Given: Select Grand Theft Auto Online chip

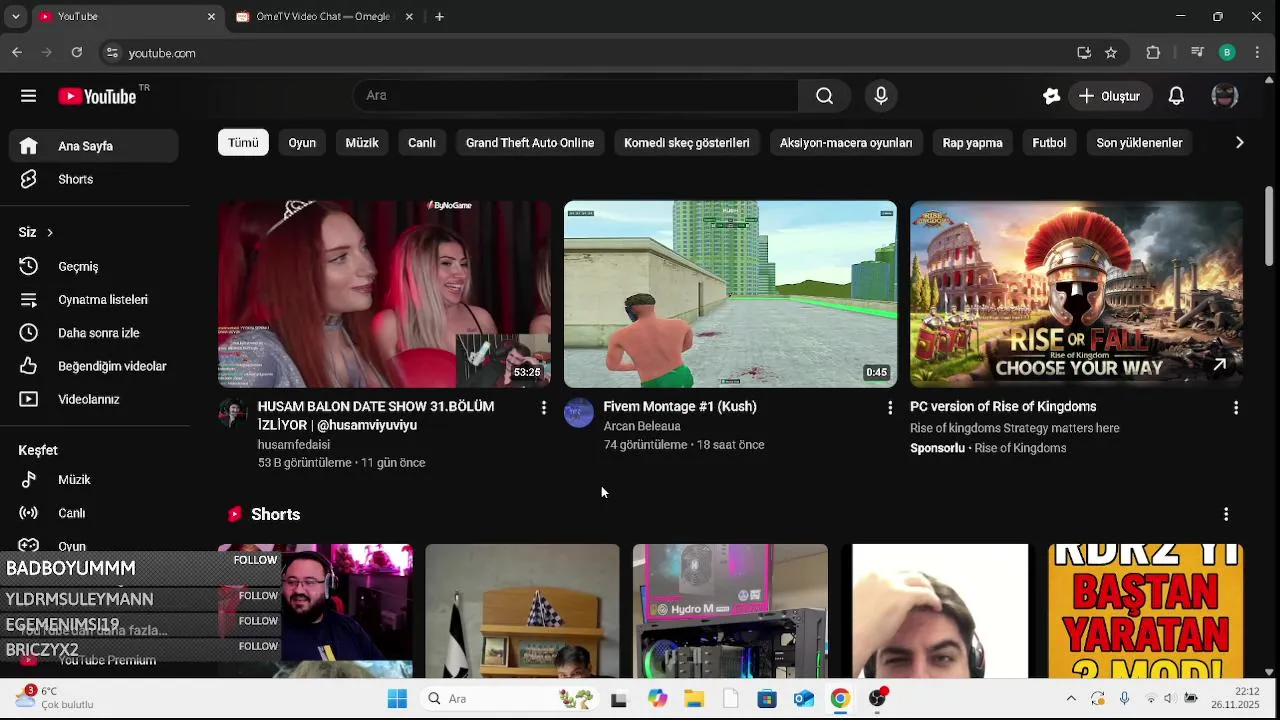Looking at the screenshot, I should click(x=530, y=143).
